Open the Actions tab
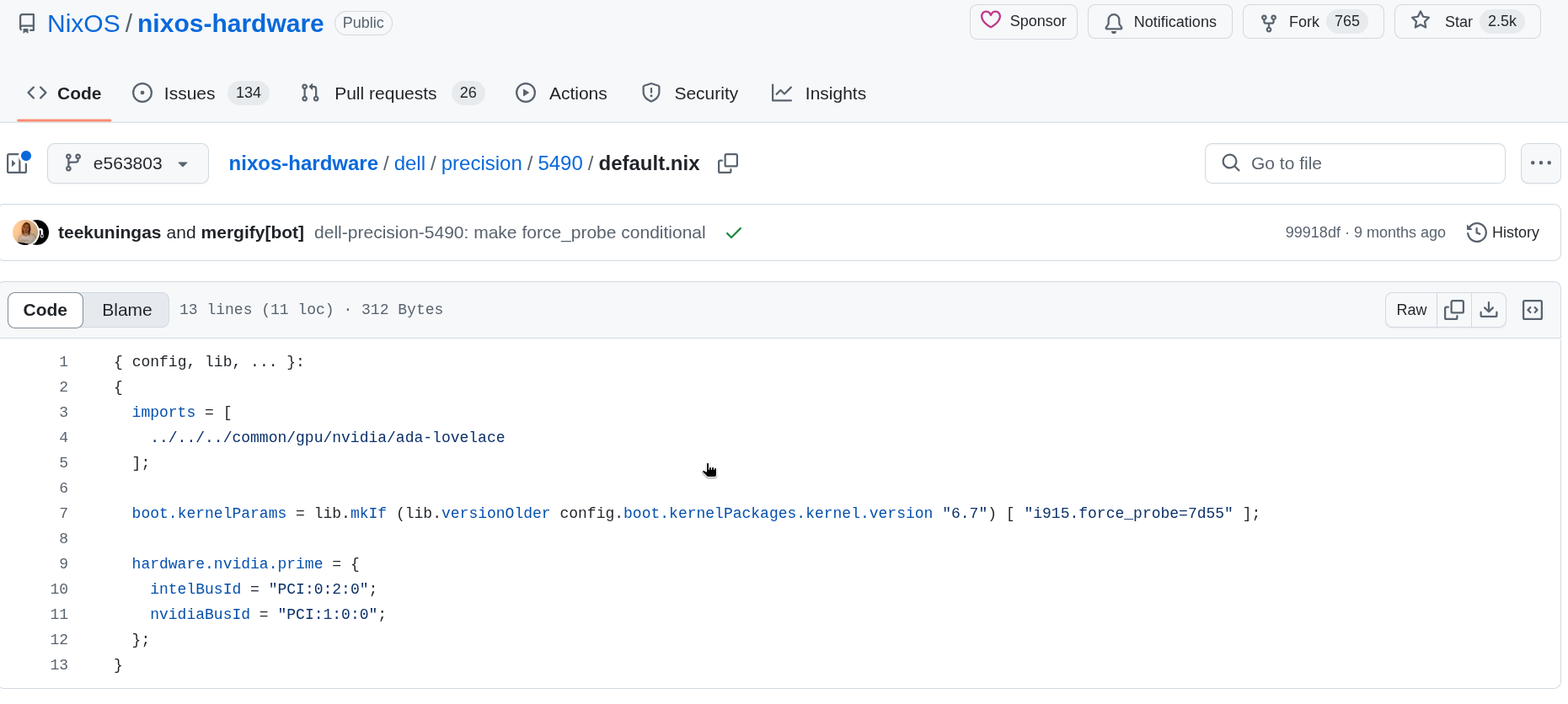 point(561,93)
